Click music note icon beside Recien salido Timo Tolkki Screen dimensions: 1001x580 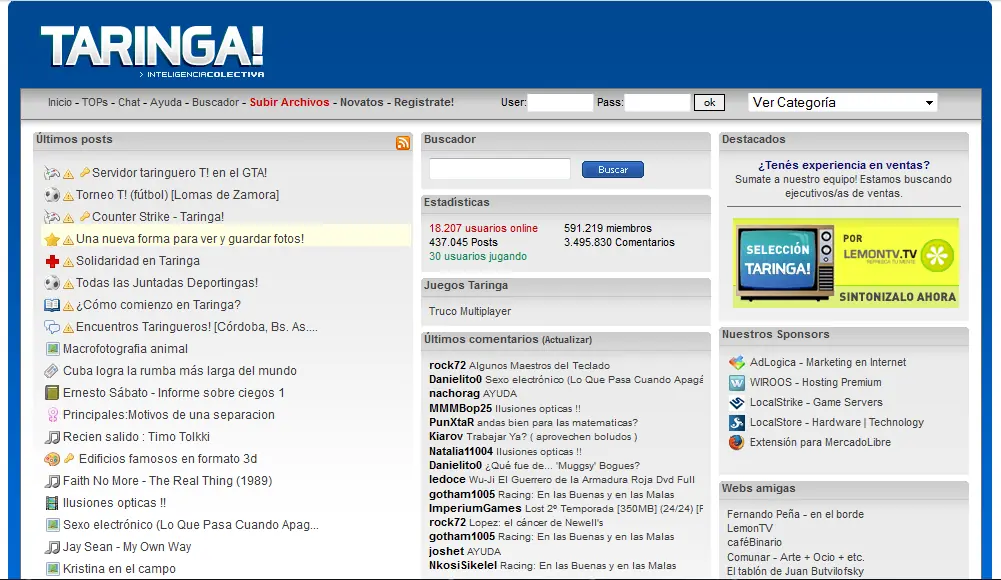coord(52,437)
